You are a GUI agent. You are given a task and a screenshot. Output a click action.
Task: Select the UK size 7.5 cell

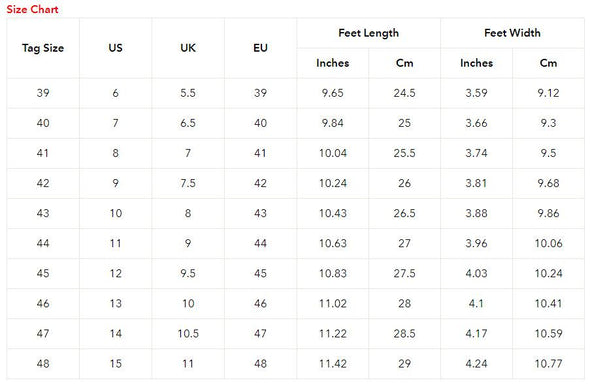[188, 183]
